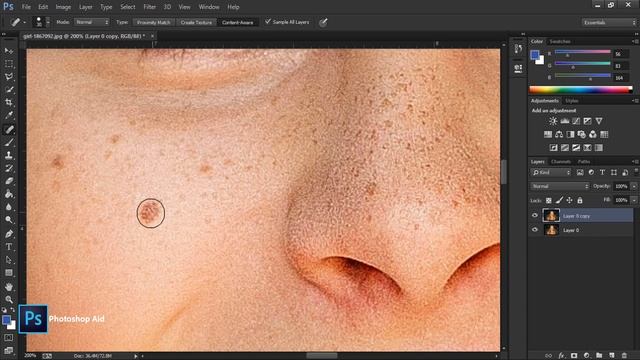Screen dimensions: 640x360
Task: Select the Dodge tool
Action: click(x=9, y=220)
